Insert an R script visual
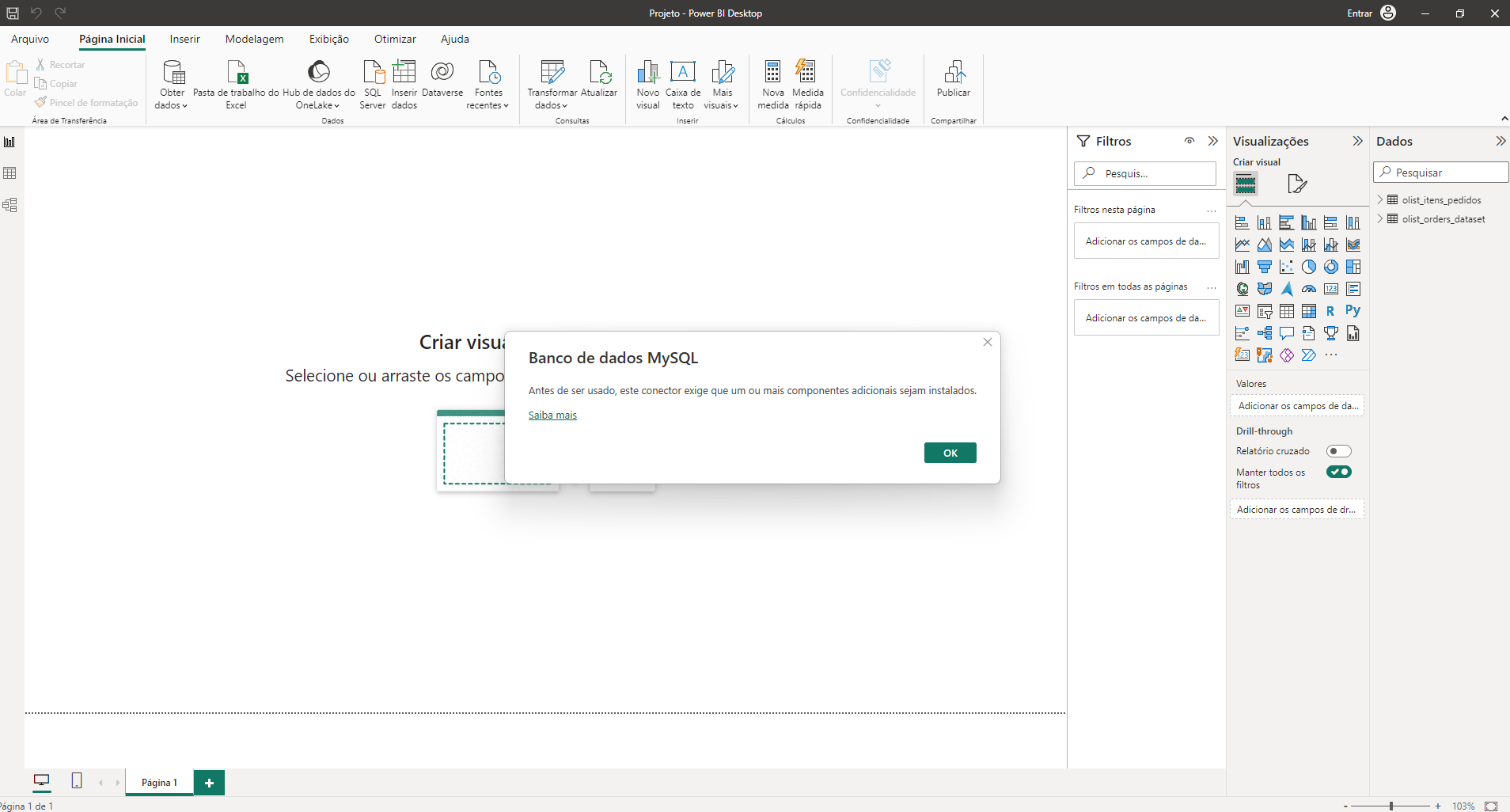The width and height of the screenshot is (1510, 812). 1331,311
